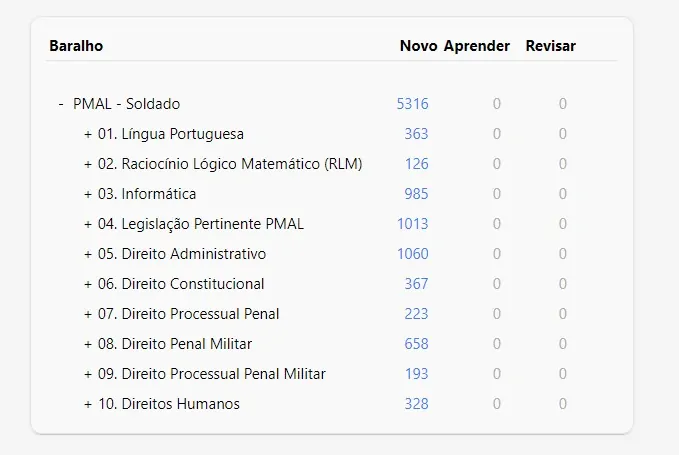The height and width of the screenshot is (455, 679).
Task: Click the Novo column header
Action: [418, 46]
